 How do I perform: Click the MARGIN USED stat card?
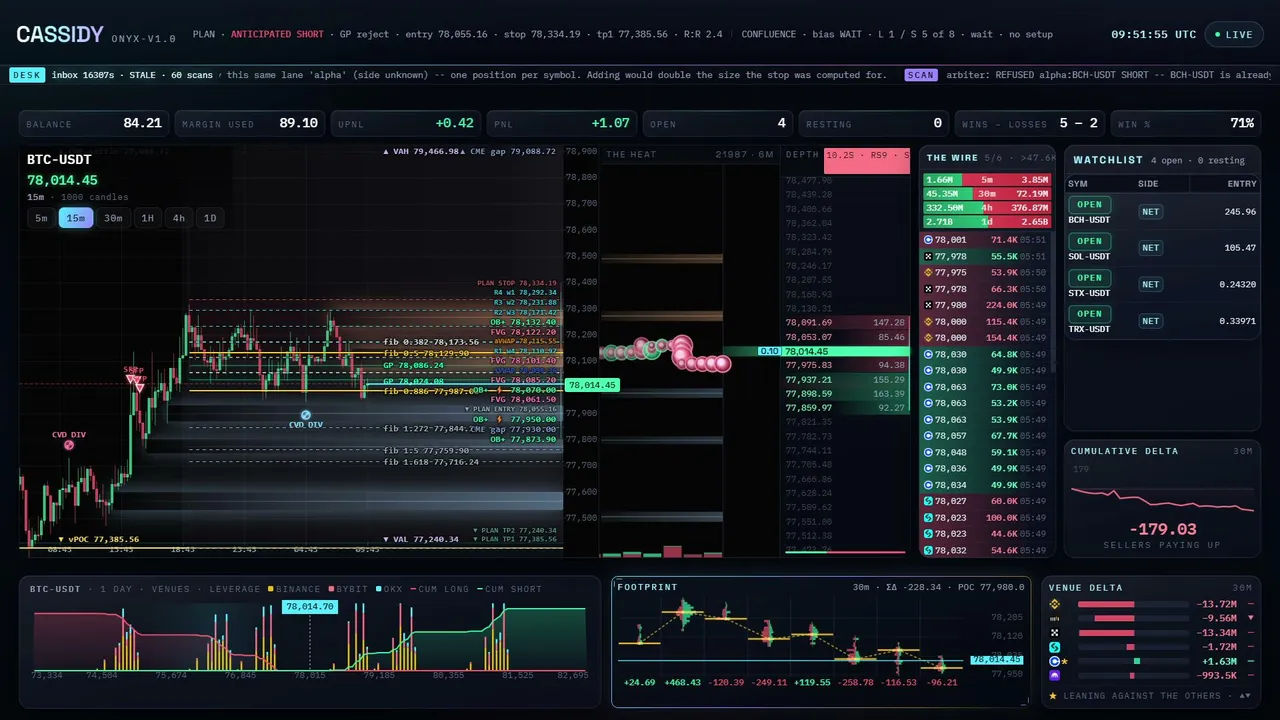click(249, 123)
